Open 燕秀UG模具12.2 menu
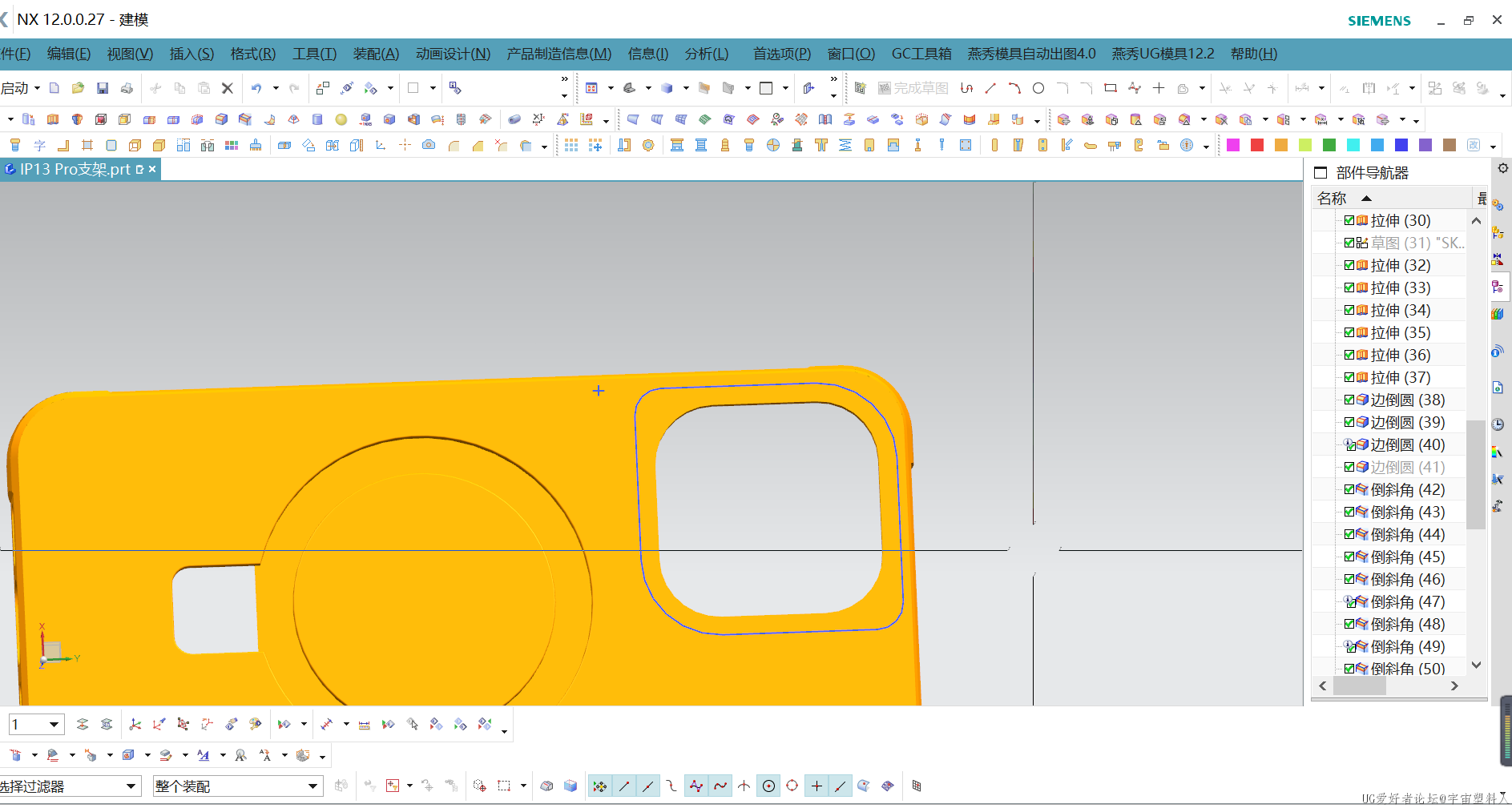Viewport: 1512px width, 808px height. [x=1163, y=54]
